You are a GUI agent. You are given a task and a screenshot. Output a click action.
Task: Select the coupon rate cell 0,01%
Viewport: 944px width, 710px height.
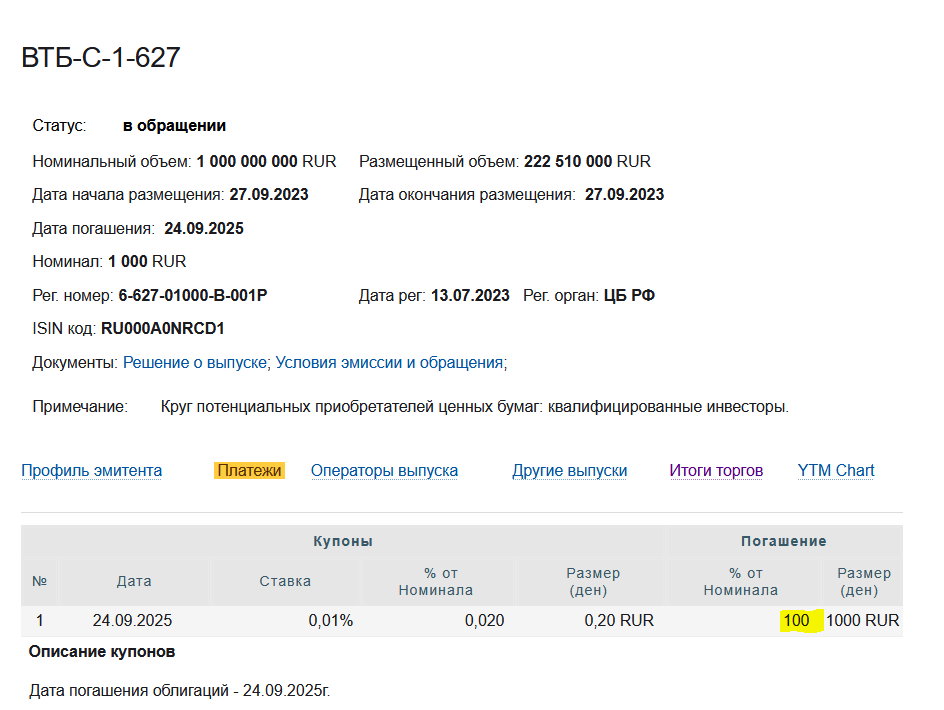(331, 620)
